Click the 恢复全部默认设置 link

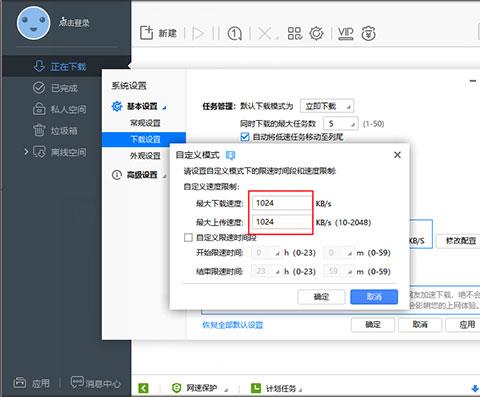(x=233, y=325)
